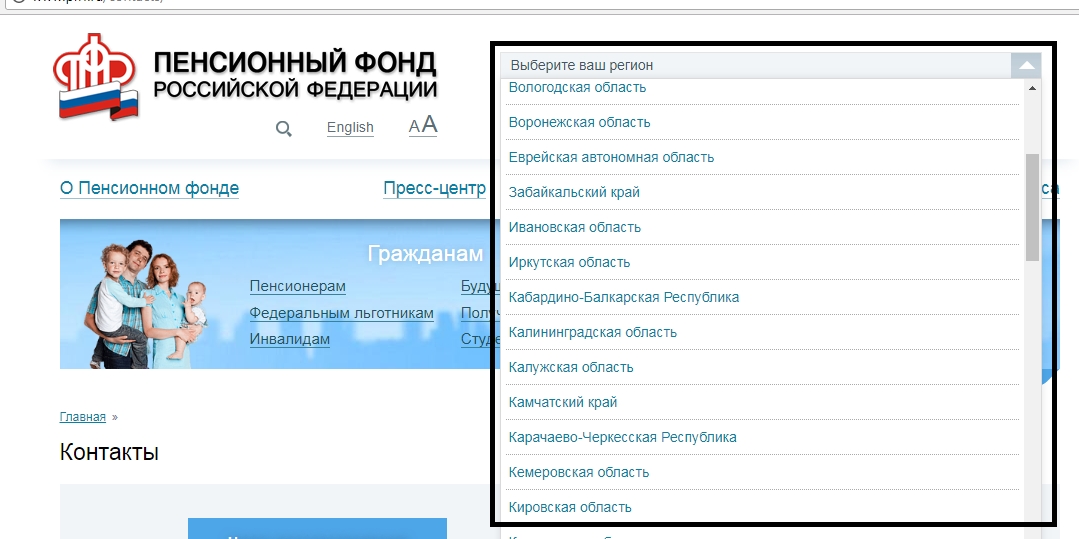Collapse the region dropdown with arrow button
Image resolution: width=1079 pixels, height=539 pixels.
[x=1025, y=66]
